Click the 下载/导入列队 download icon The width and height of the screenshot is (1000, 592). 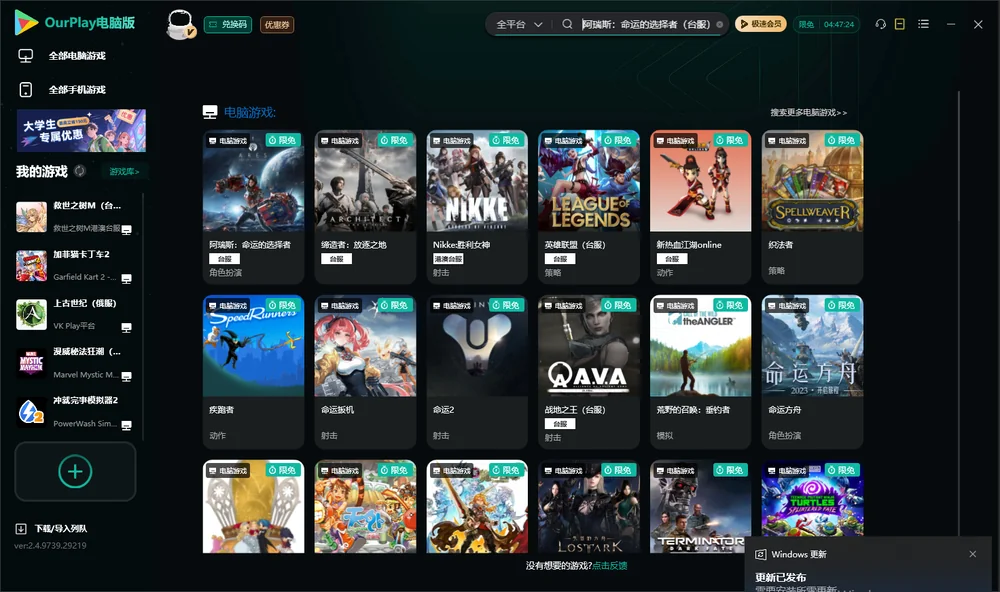point(21,528)
